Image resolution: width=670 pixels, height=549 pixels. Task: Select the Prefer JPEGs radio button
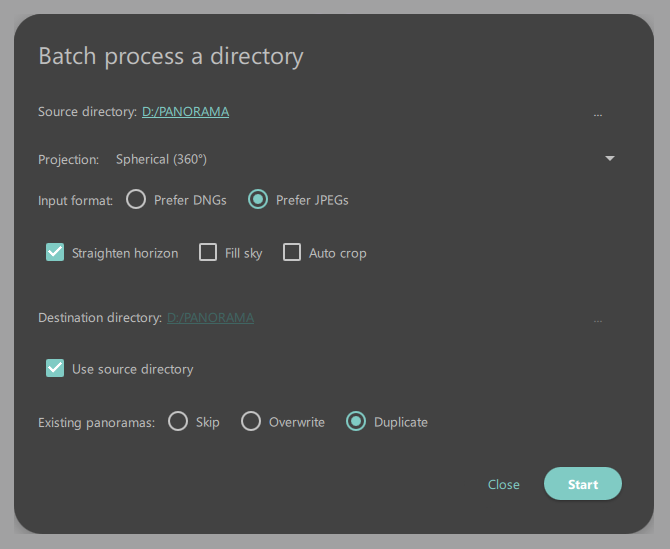(x=258, y=200)
